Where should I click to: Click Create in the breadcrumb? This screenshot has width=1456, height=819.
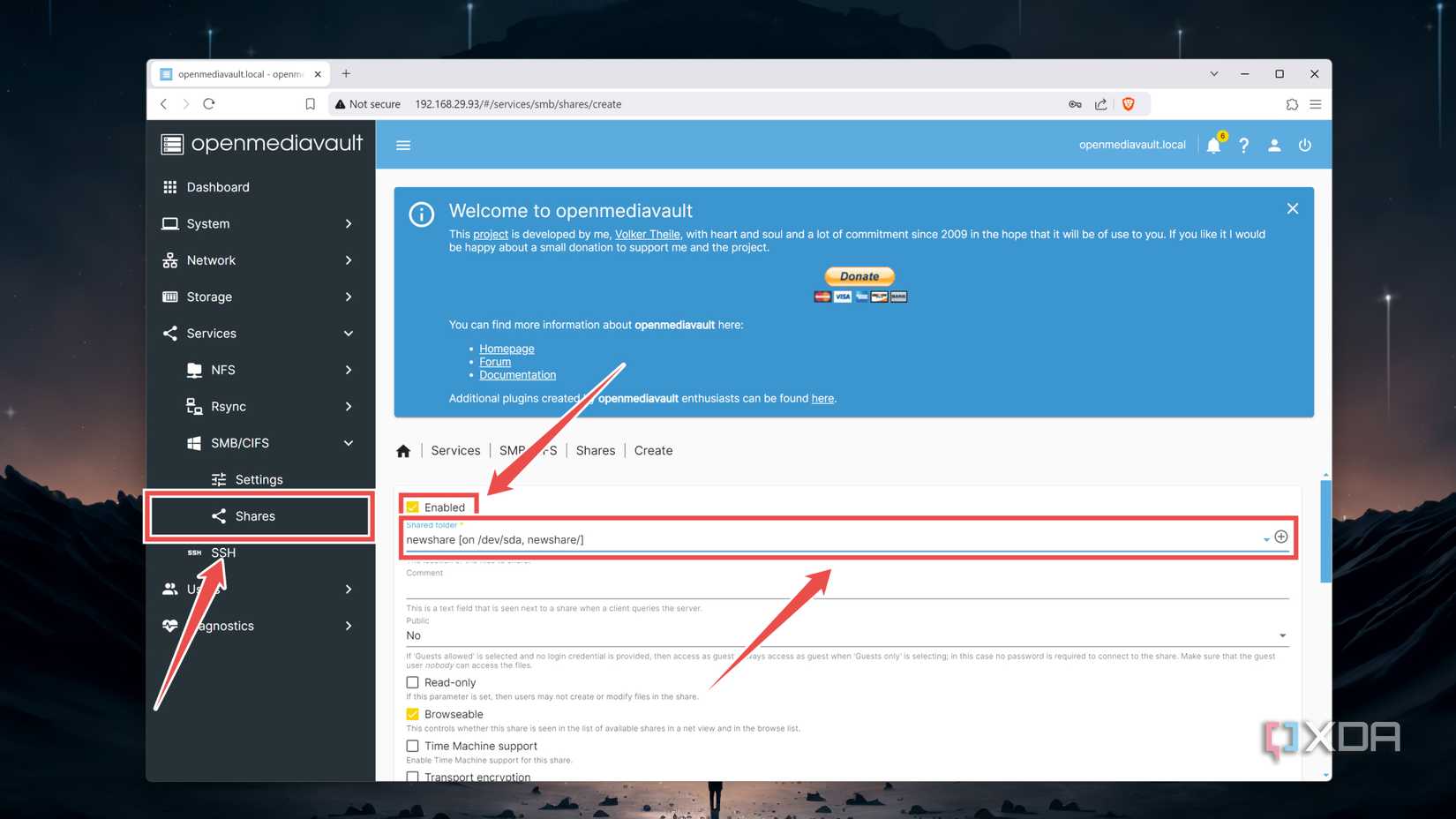pos(653,451)
